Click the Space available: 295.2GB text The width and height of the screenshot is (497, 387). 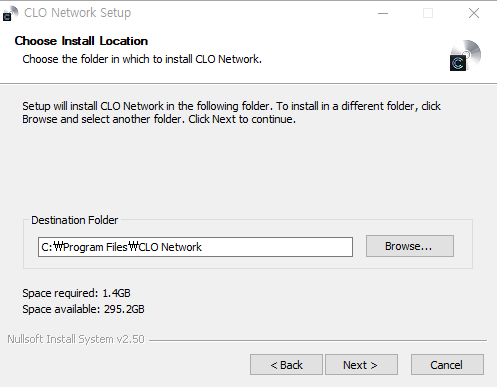[83, 309]
